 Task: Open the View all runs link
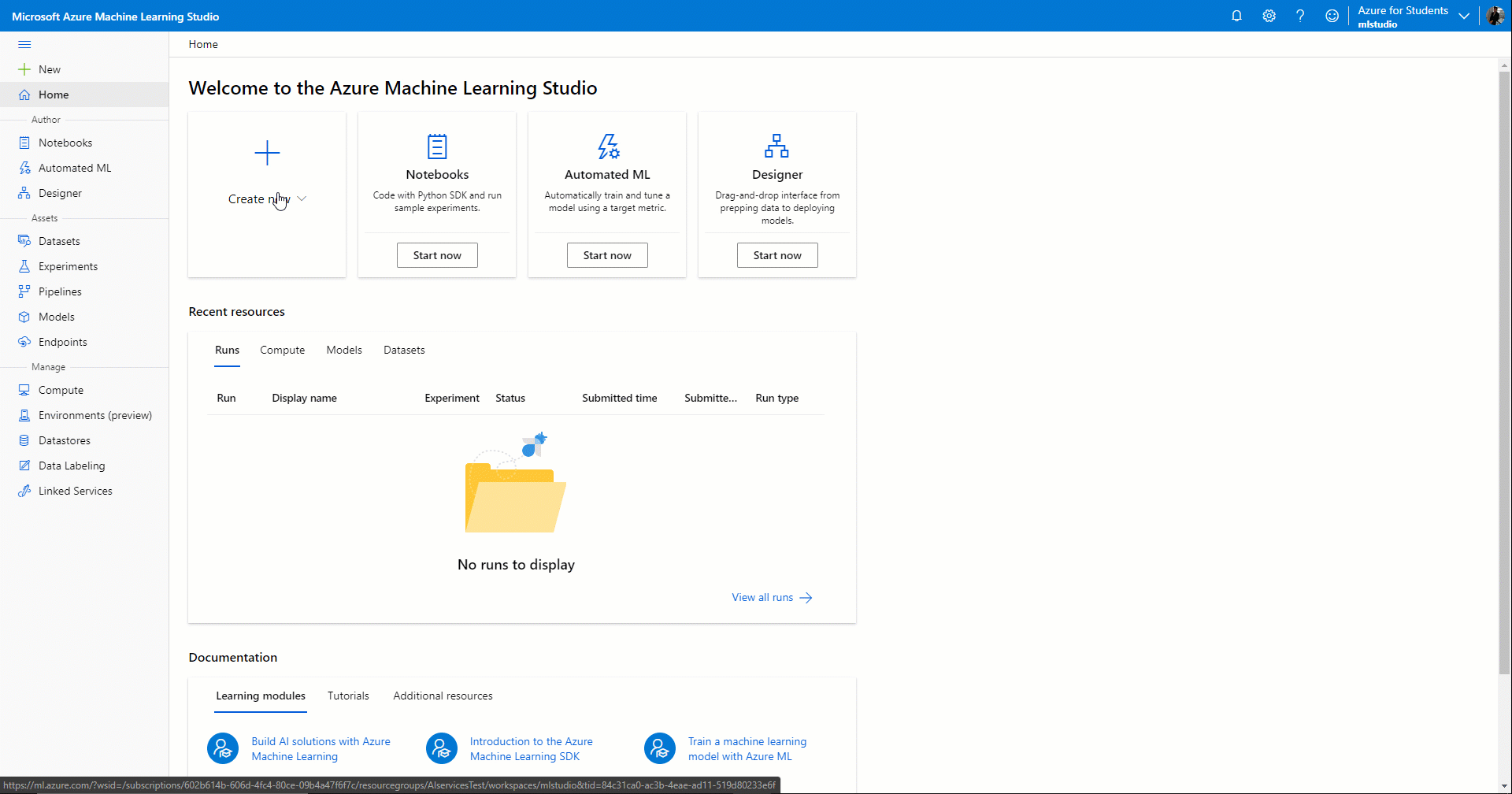click(772, 597)
